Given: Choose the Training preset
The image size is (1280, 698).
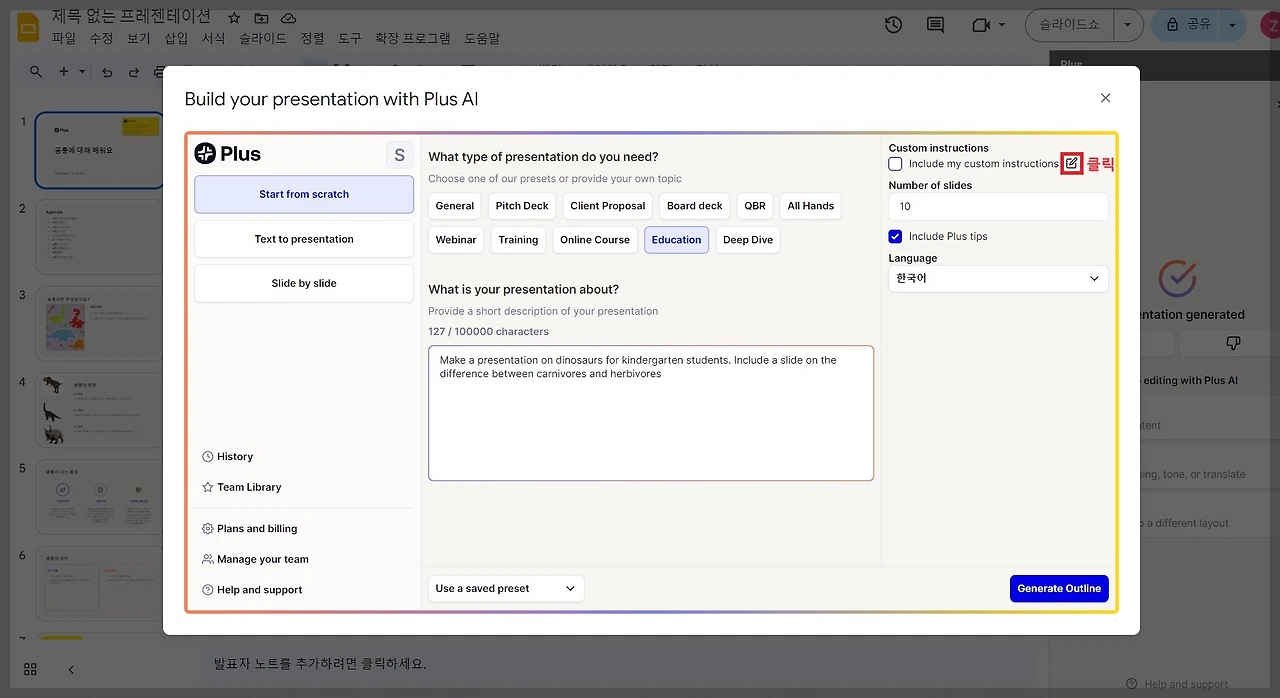Looking at the screenshot, I should pyautogui.click(x=518, y=240).
